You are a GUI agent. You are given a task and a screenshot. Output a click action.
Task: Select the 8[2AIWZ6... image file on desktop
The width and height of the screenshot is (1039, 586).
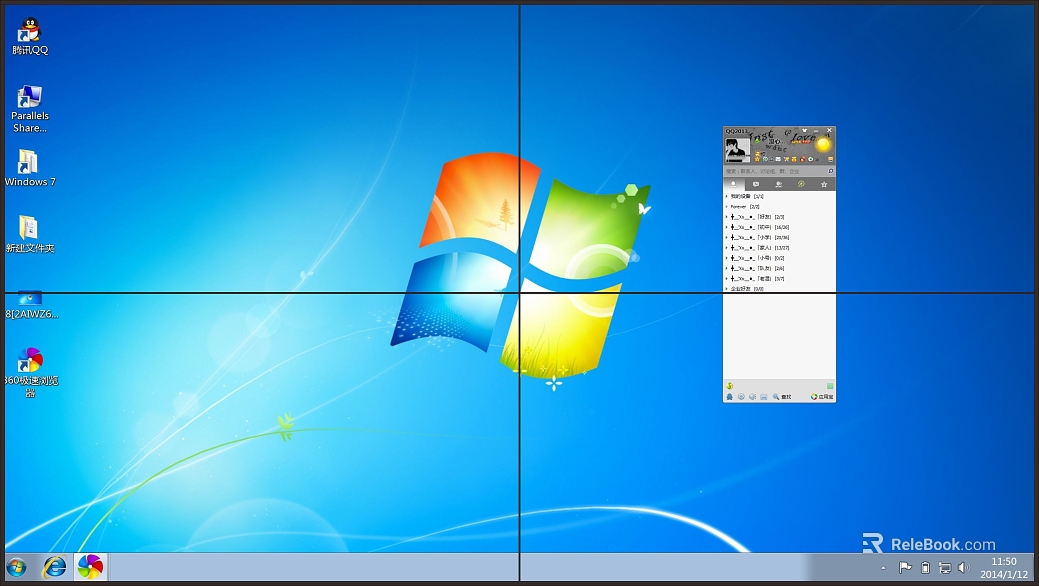click(x=30, y=305)
